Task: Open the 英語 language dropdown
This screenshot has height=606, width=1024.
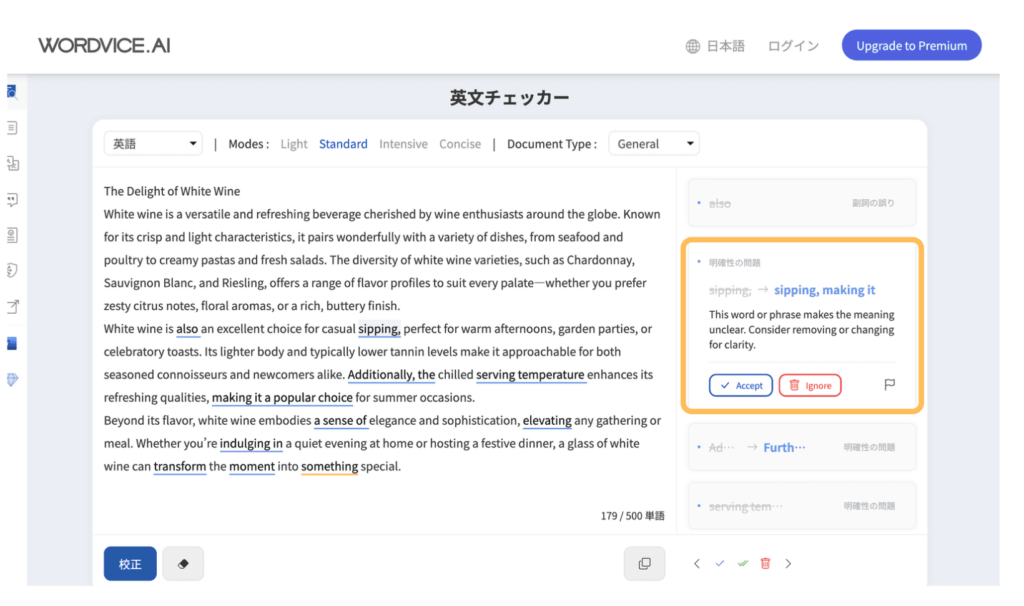Action: point(152,143)
